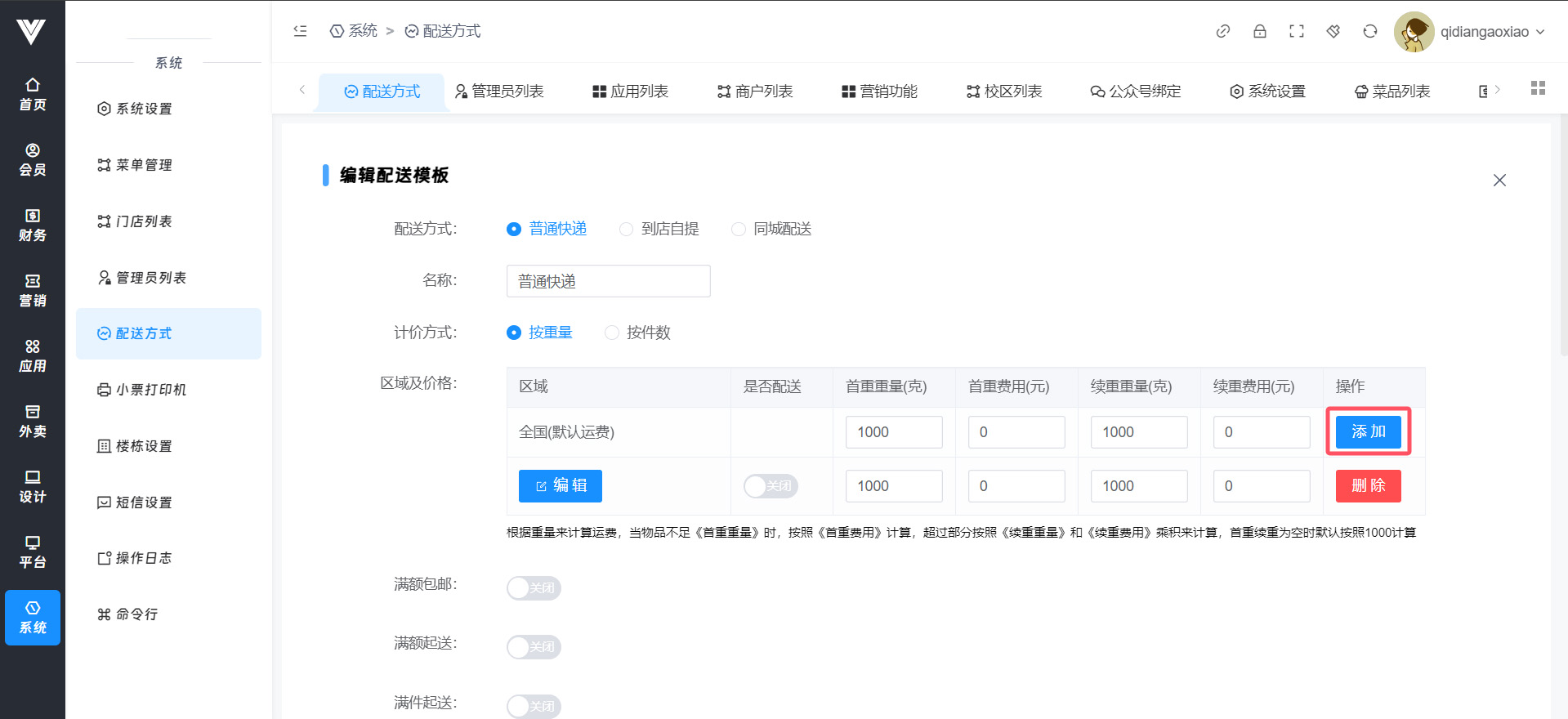
Task: Open 小票打印机 in the system menu
Action: (150, 390)
